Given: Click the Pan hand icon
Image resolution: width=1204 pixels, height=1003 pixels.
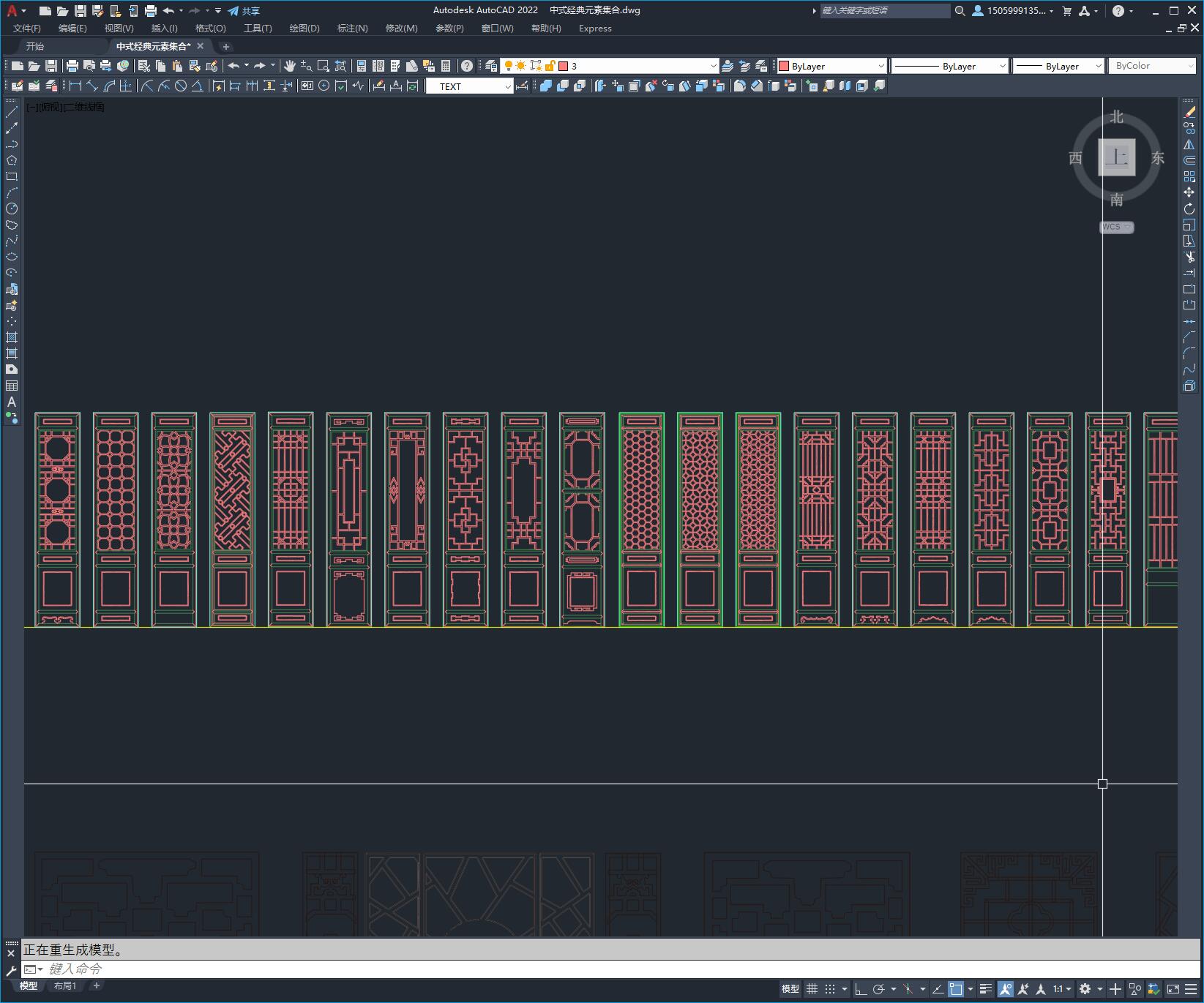Looking at the screenshot, I should [x=289, y=66].
